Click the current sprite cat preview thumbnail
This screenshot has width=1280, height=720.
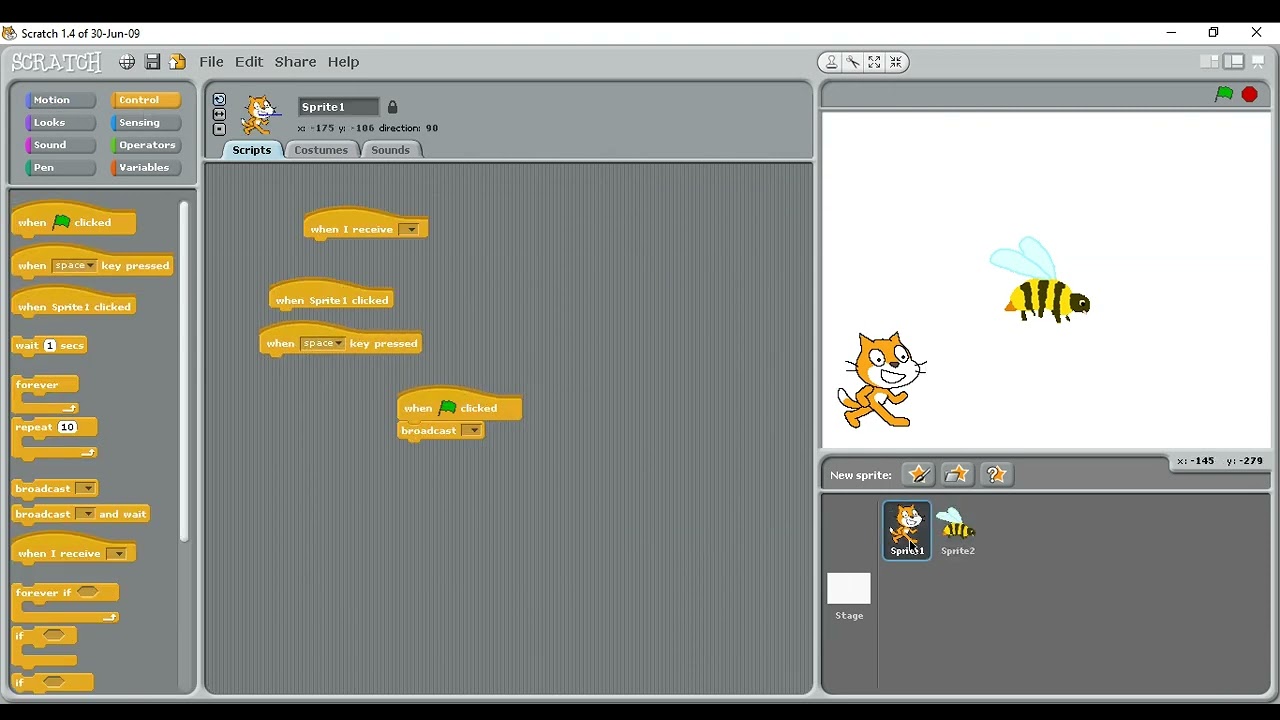(x=260, y=115)
